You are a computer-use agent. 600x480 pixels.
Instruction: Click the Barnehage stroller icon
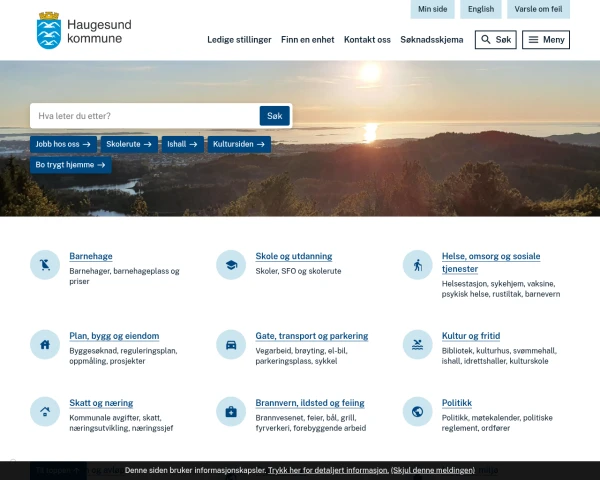pos(45,265)
